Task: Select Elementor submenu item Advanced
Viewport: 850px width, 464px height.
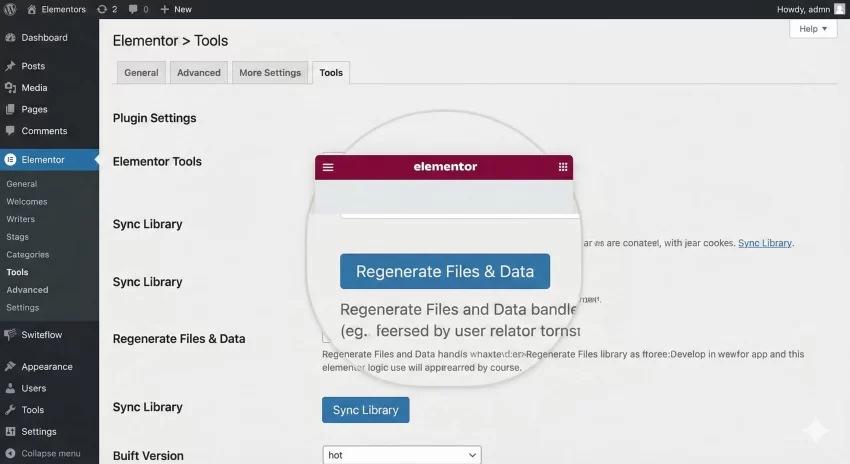Action: [x=27, y=289]
